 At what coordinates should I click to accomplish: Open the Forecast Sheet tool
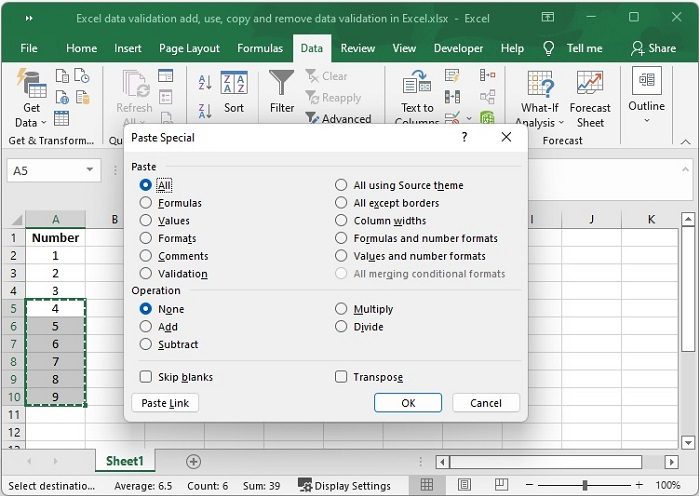(x=590, y=98)
